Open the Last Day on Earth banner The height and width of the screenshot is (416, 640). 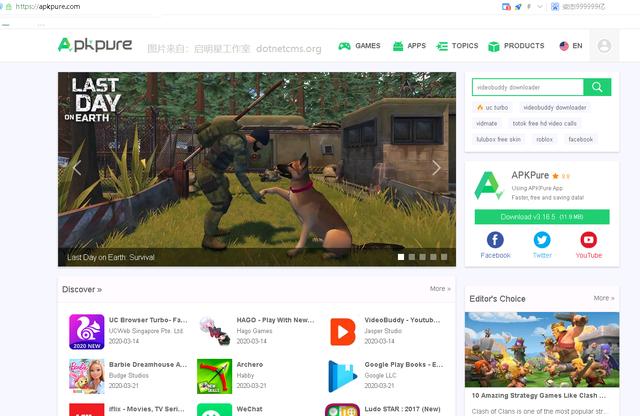(257, 169)
